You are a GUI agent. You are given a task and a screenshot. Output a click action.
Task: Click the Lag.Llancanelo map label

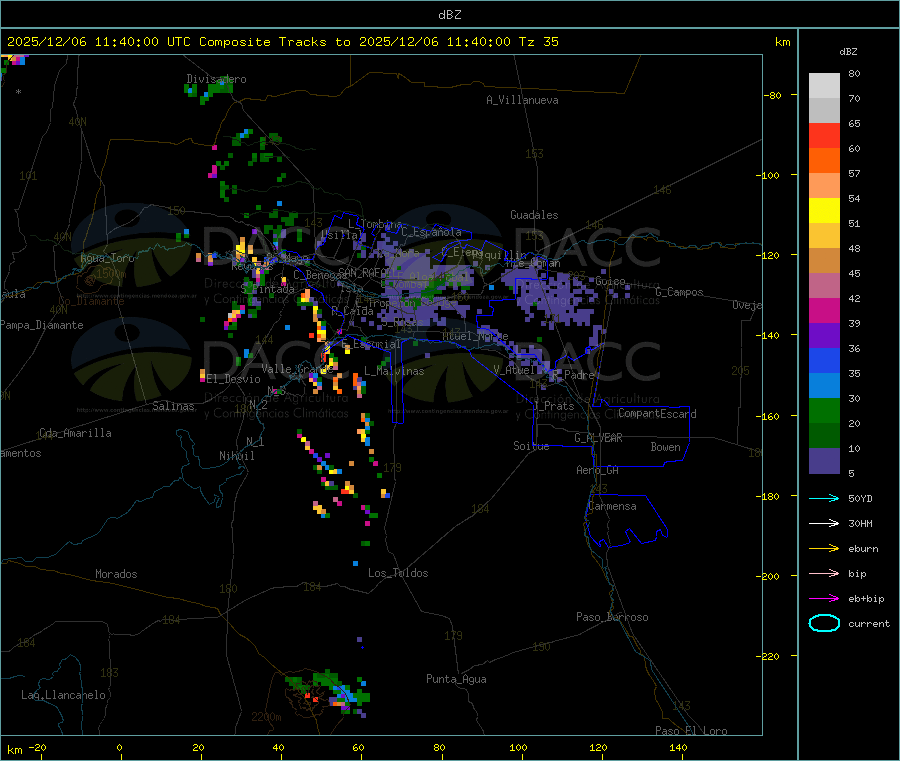pos(64,696)
